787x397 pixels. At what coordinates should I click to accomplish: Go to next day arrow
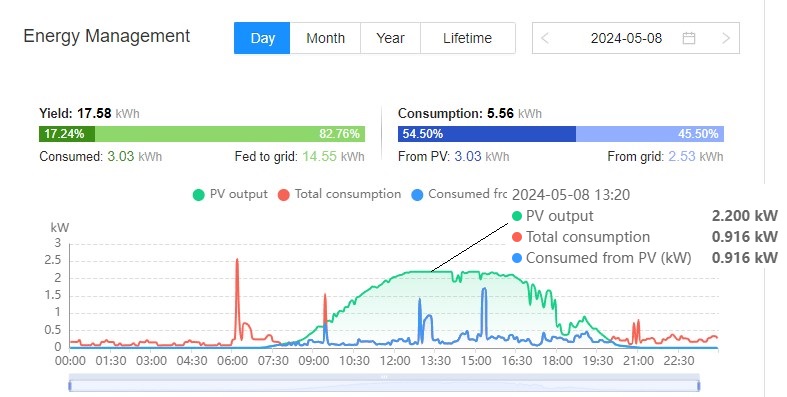pos(726,38)
